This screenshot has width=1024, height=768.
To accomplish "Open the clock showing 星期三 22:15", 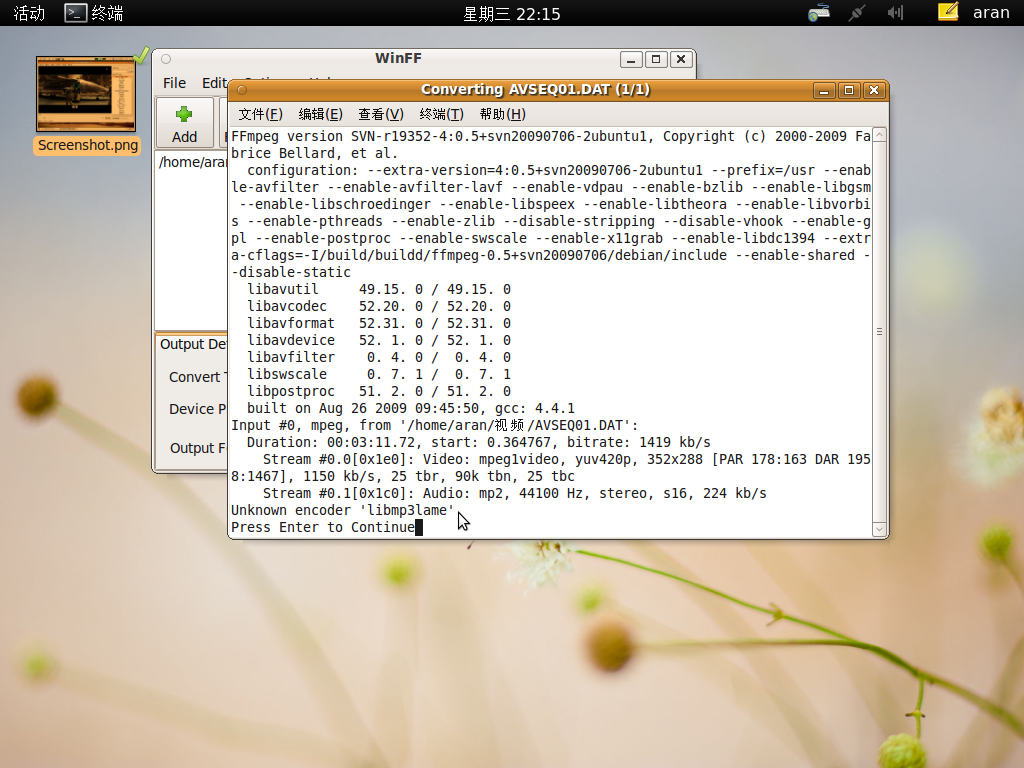I will [x=511, y=14].
